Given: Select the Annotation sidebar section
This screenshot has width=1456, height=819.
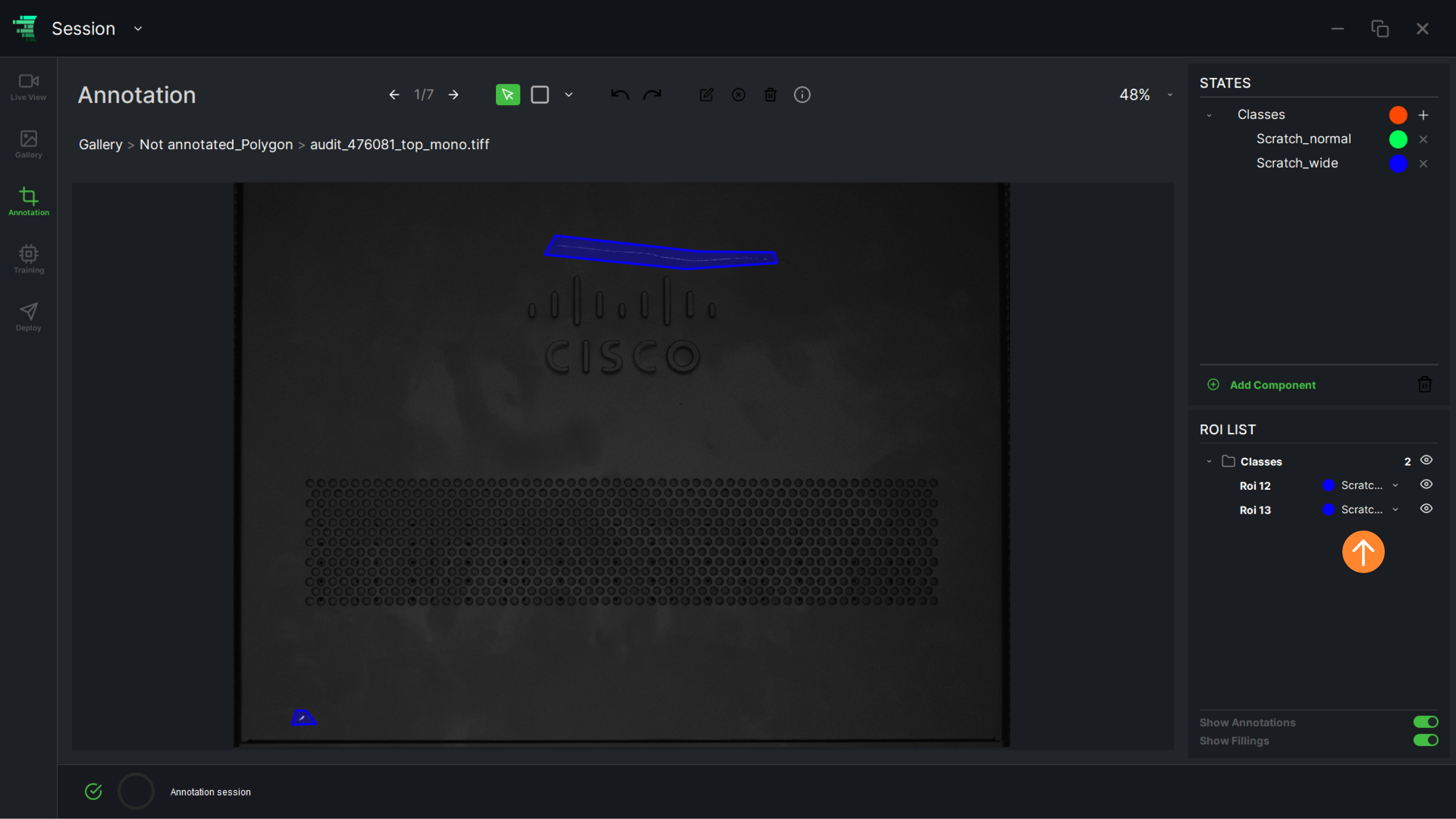Looking at the screenshot, I should coord(28,202).
